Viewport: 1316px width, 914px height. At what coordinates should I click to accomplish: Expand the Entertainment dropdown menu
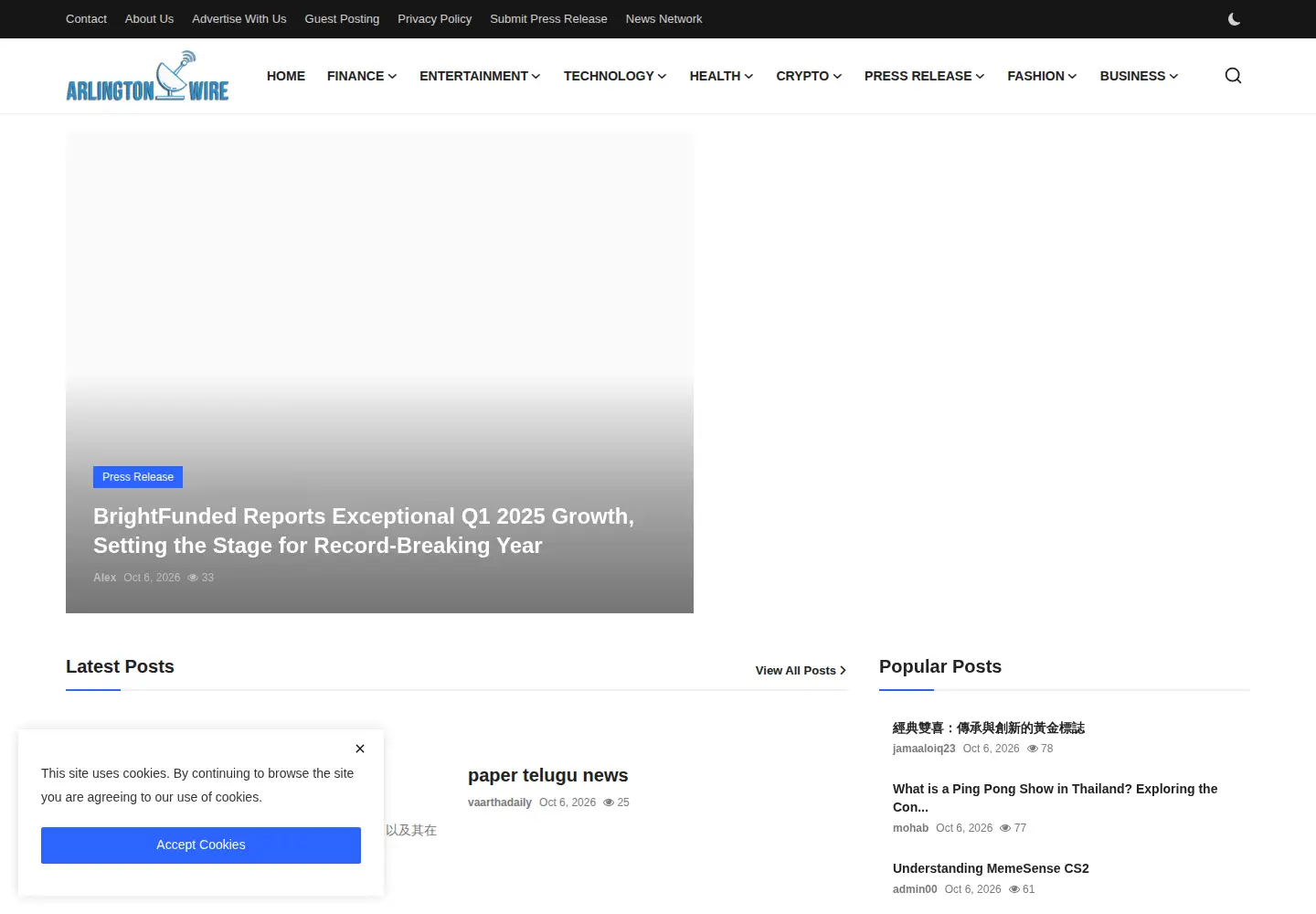(x=480, y=76)
